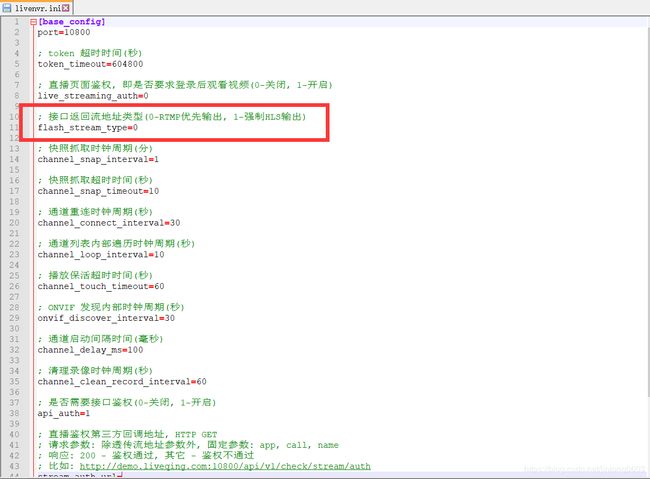Click the line channel_touch_timeout=60
This screenshot has height=479, width=650.
point(101,286)
